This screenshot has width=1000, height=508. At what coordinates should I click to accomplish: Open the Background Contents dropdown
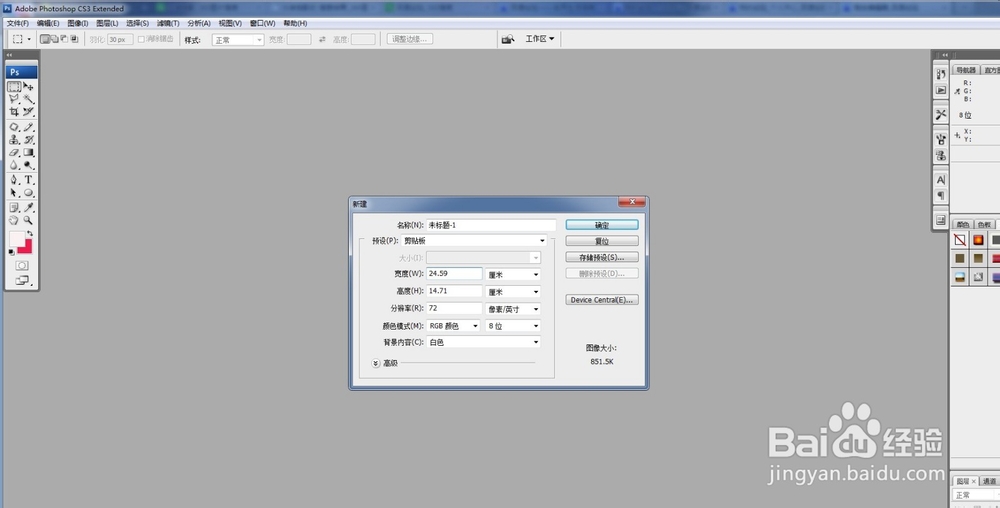tap(483, 342)
